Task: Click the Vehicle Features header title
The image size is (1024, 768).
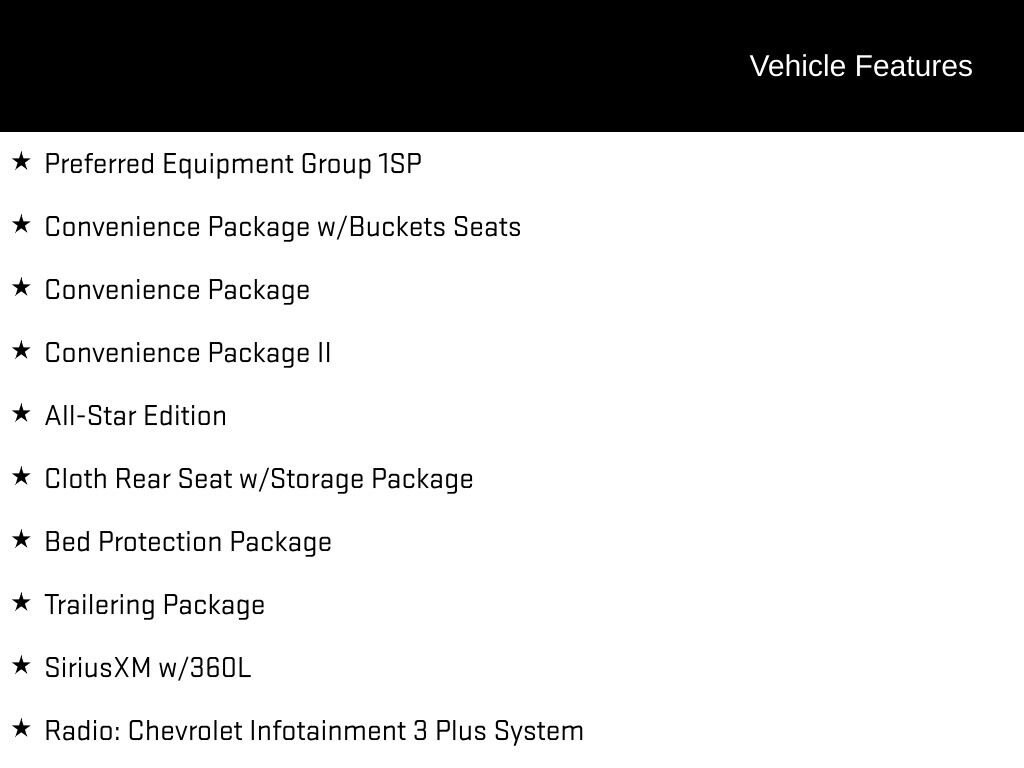Action: (861, 66)
